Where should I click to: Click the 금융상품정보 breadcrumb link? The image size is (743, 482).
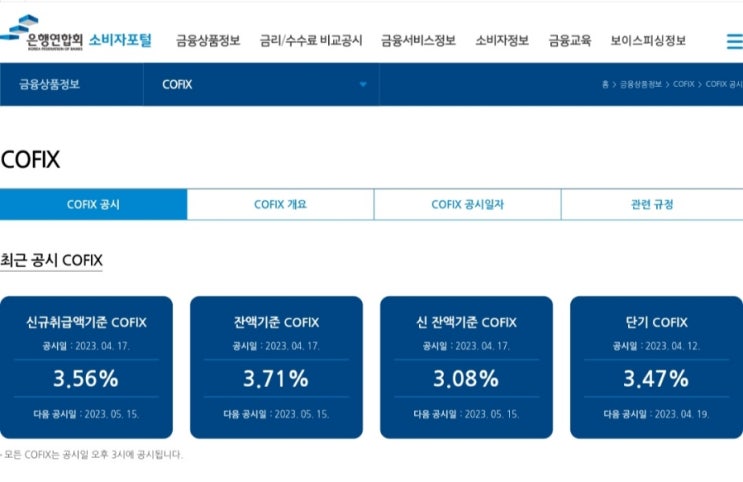click(641, 84)
